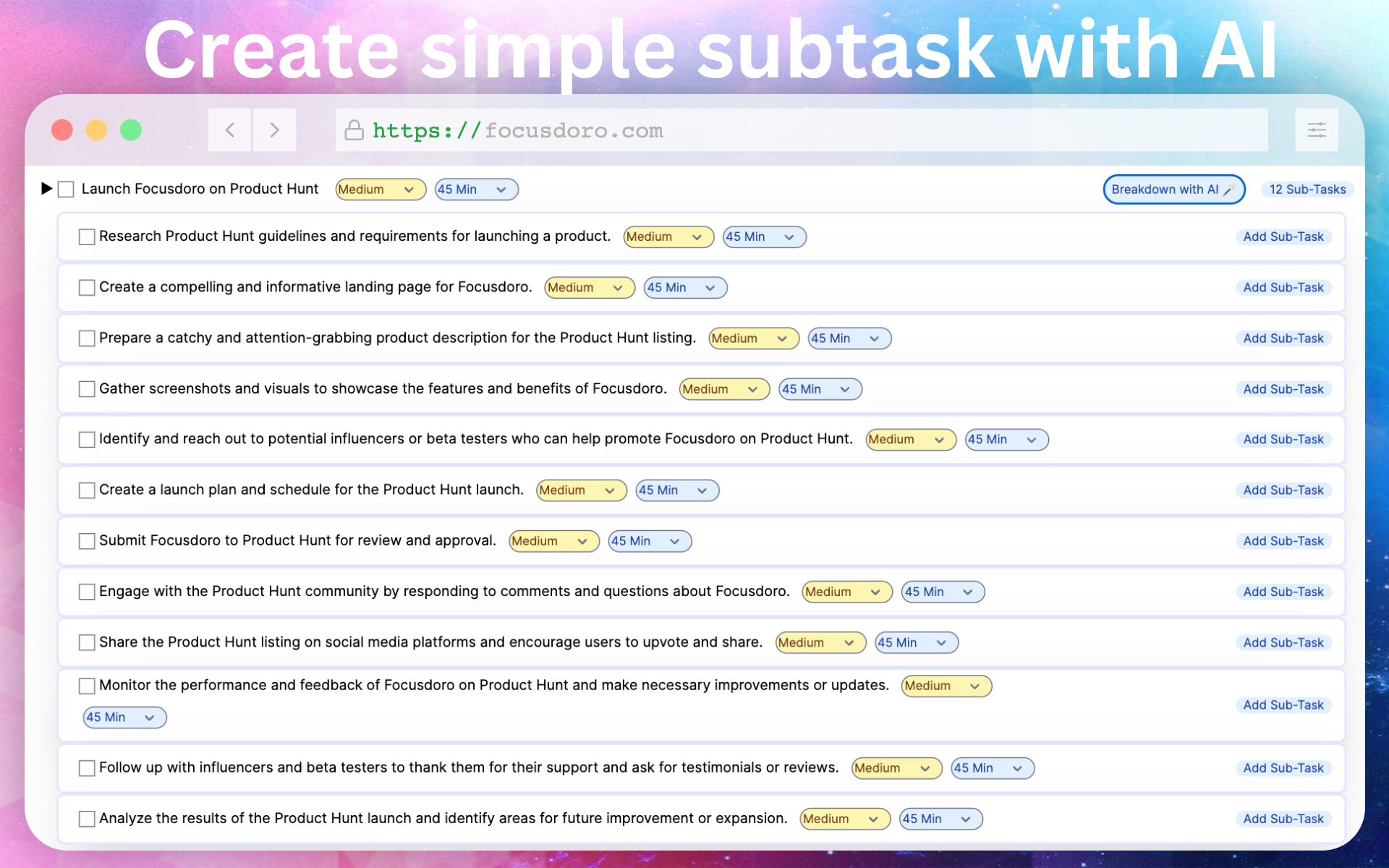Click Add Sub-Task for Gather screenshots task
The width and height of the screenshot is (1389, 868).
coord(1283,389)
